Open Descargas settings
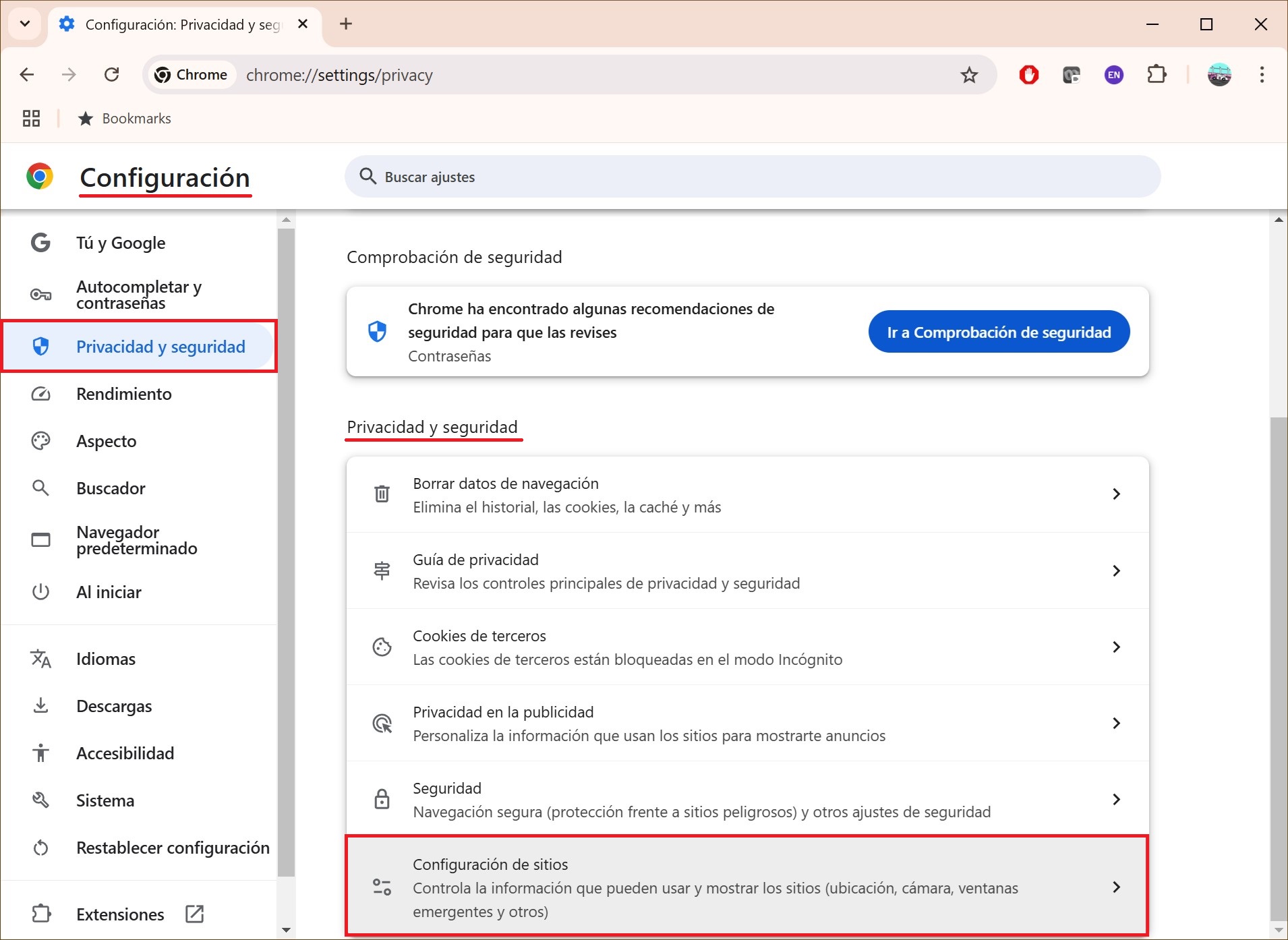The height and width of the screenshot is (940, 1288). click(138, 706)
